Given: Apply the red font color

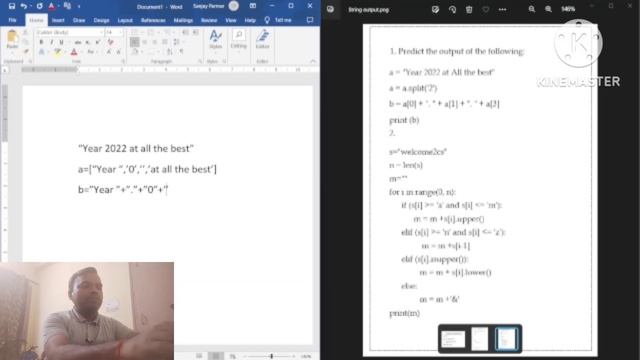Looking at the screenshot, I should (x=74, y=52).
